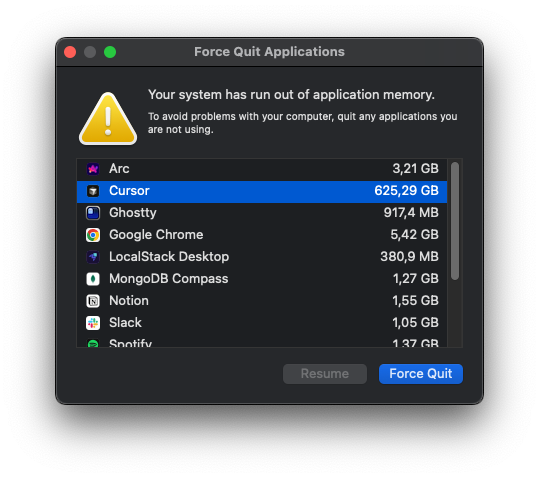Image resolution: width=539 pixels, height=478 pixels.
Task: Choose Google Chrome from the list
Action: click(x=156, y=235)
